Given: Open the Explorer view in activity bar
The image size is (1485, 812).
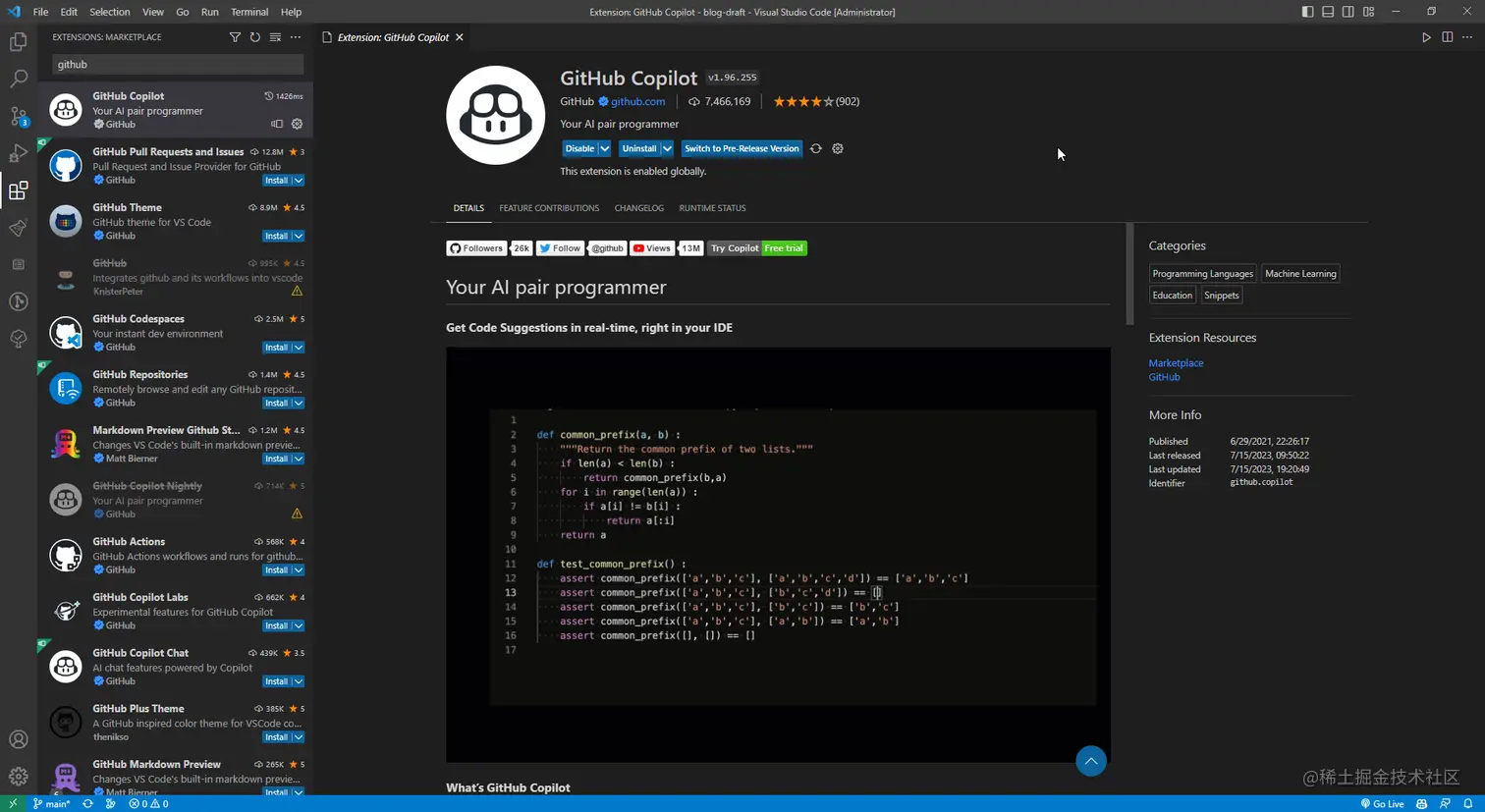Looking at the screenshot, I should (x=18, y=42).
